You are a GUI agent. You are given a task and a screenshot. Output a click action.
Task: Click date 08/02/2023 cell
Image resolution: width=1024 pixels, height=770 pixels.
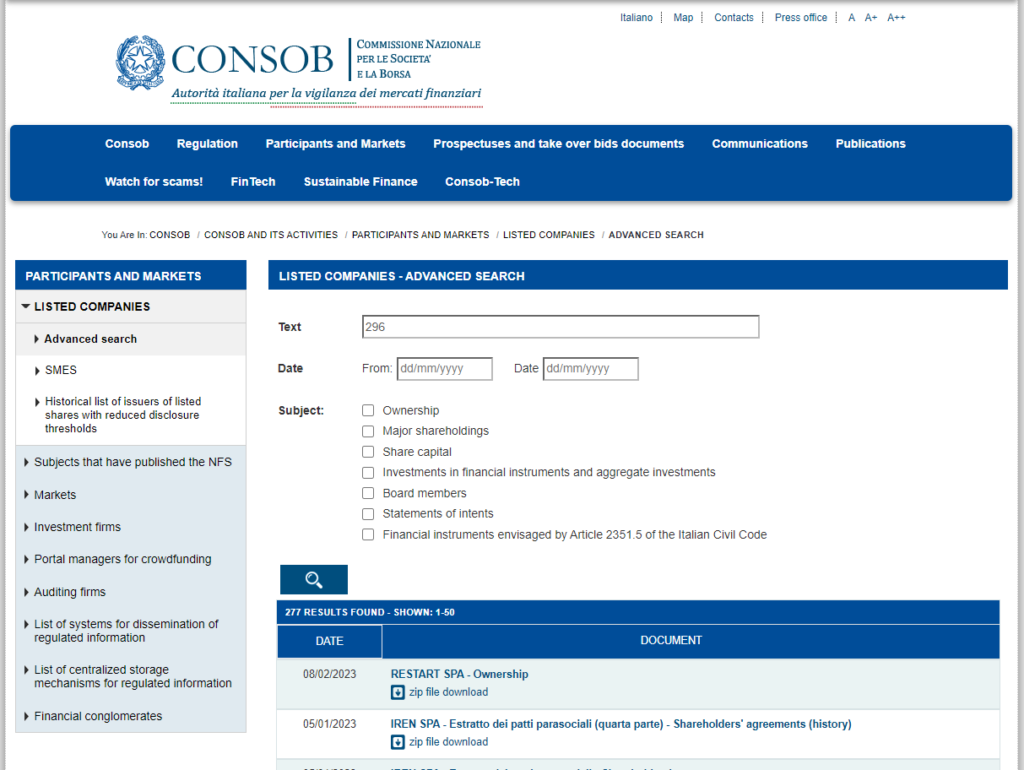pos(329,674)
